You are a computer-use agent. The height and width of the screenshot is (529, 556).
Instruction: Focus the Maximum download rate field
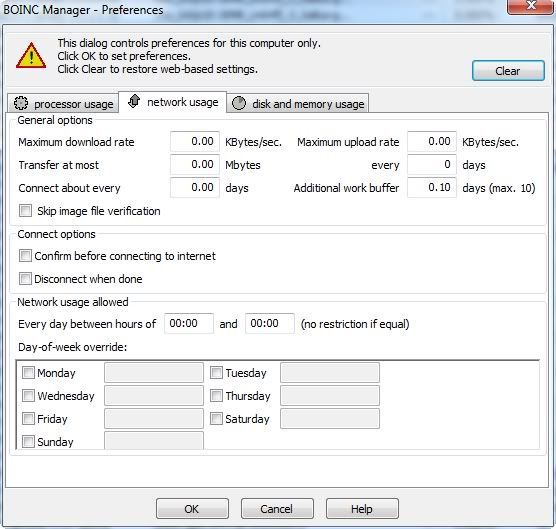pos(195,141)
